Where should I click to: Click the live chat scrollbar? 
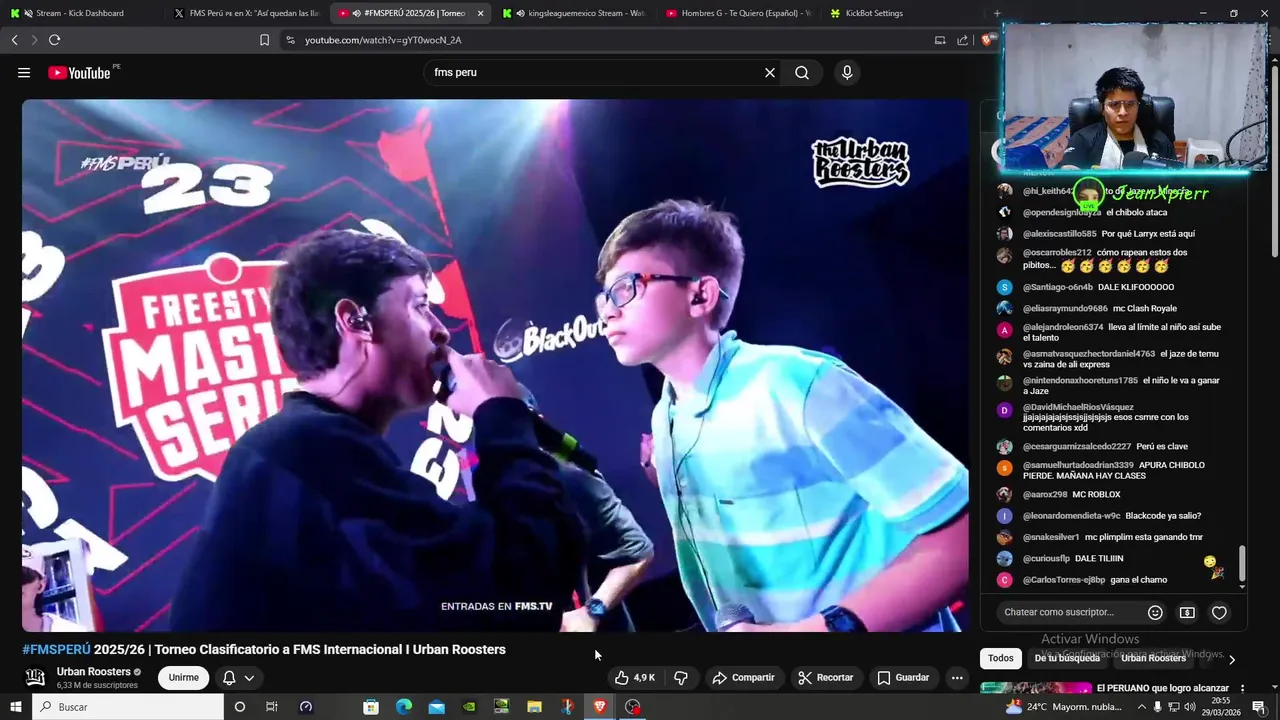click(1243, 563)
